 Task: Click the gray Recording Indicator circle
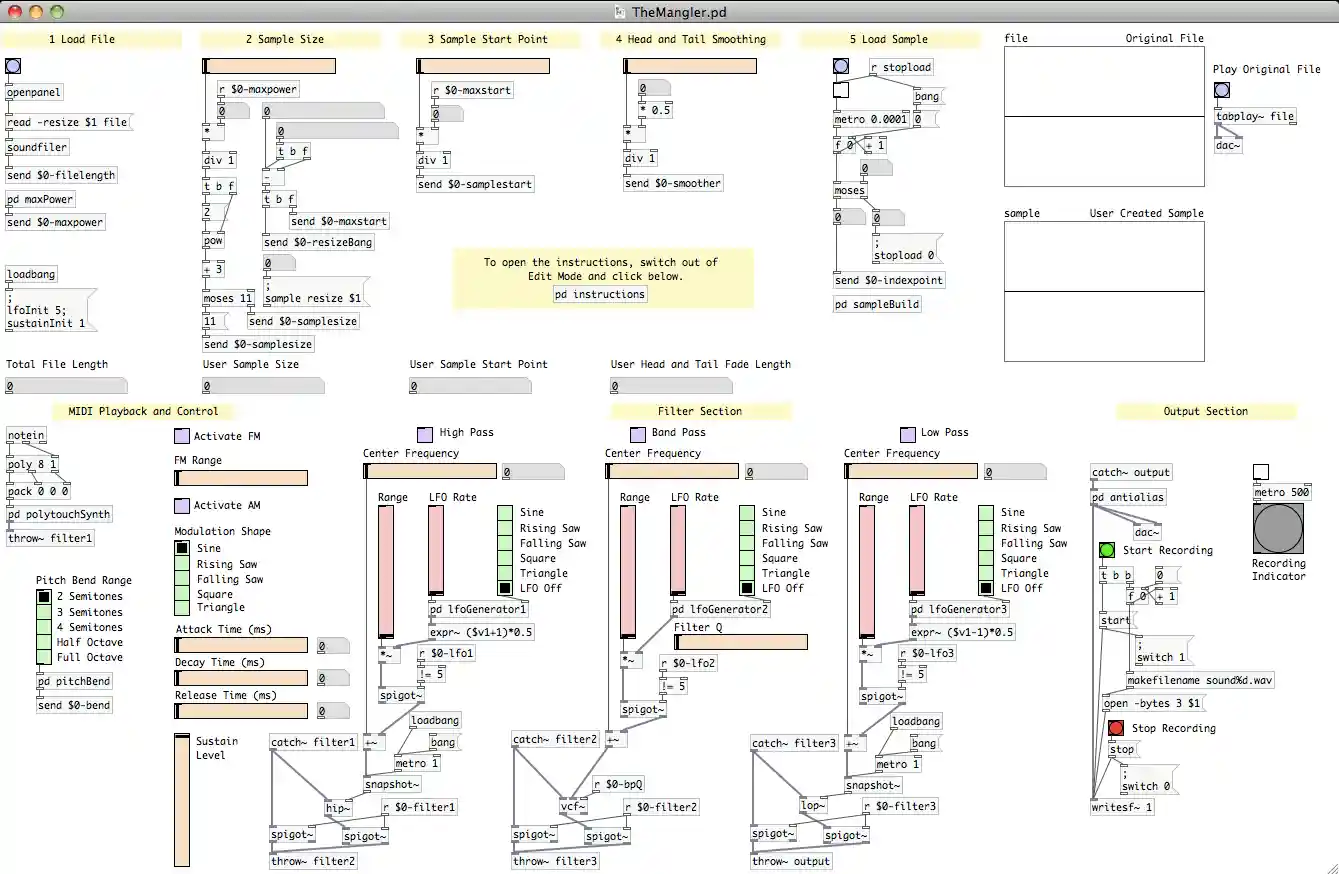tap(1278, 527)
